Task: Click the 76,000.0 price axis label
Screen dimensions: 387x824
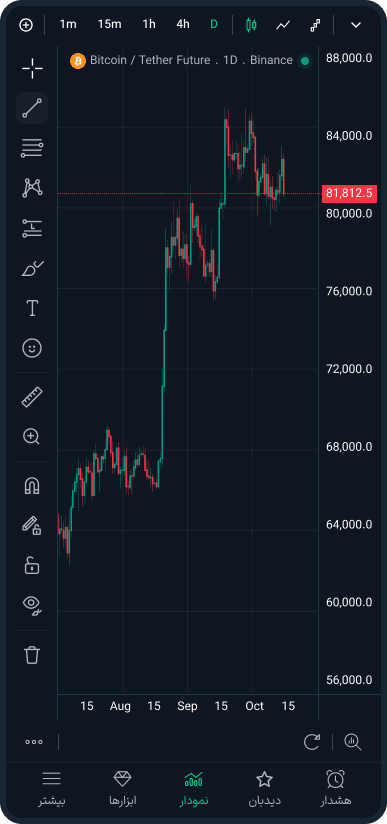Action: 349,291
